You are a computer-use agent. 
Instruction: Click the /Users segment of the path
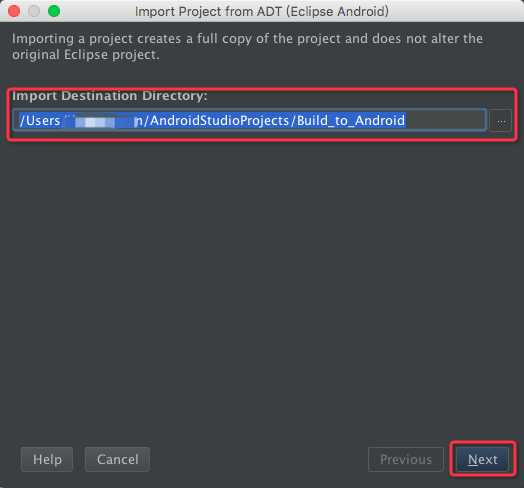(40, 120)
